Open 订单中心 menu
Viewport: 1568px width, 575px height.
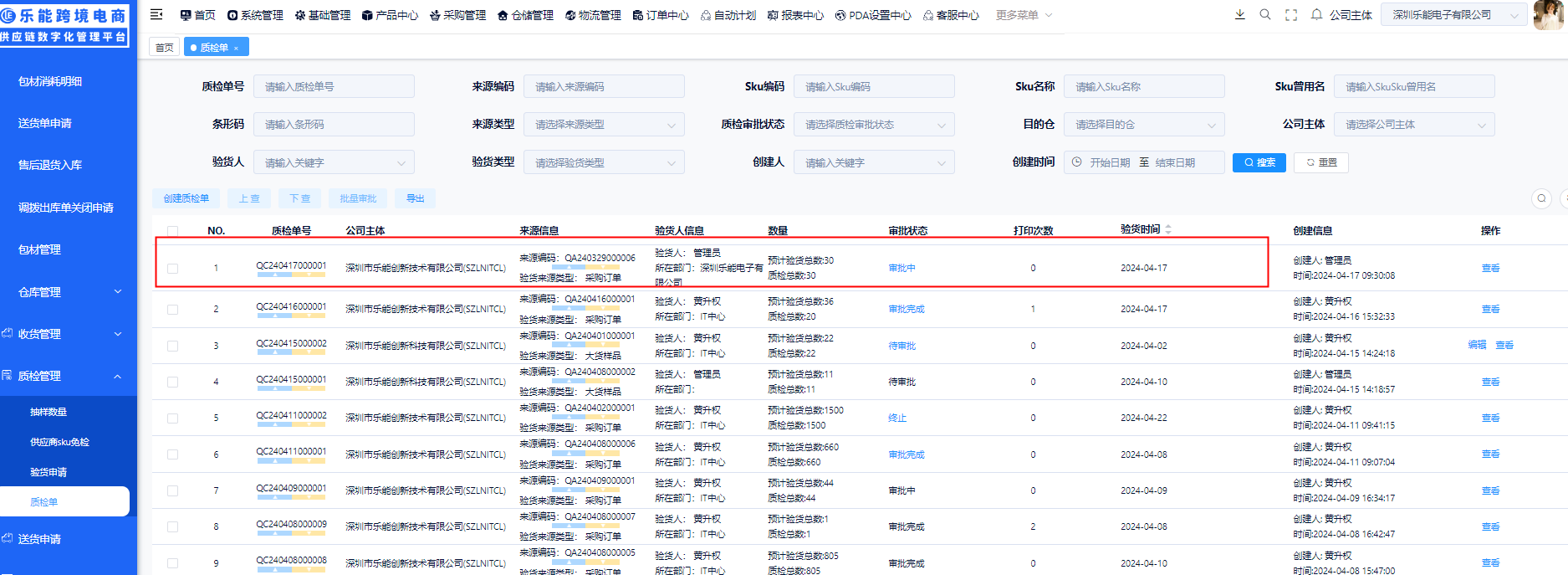tap(661, 15)
